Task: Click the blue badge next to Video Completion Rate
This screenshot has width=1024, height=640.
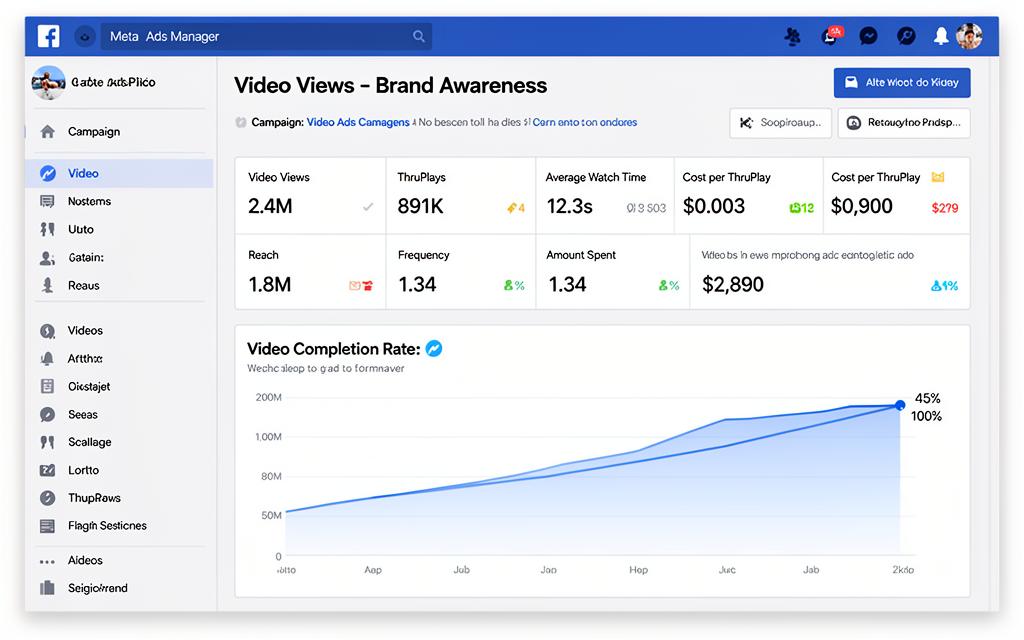Action: pyautogui.click(x=434, y=349)
